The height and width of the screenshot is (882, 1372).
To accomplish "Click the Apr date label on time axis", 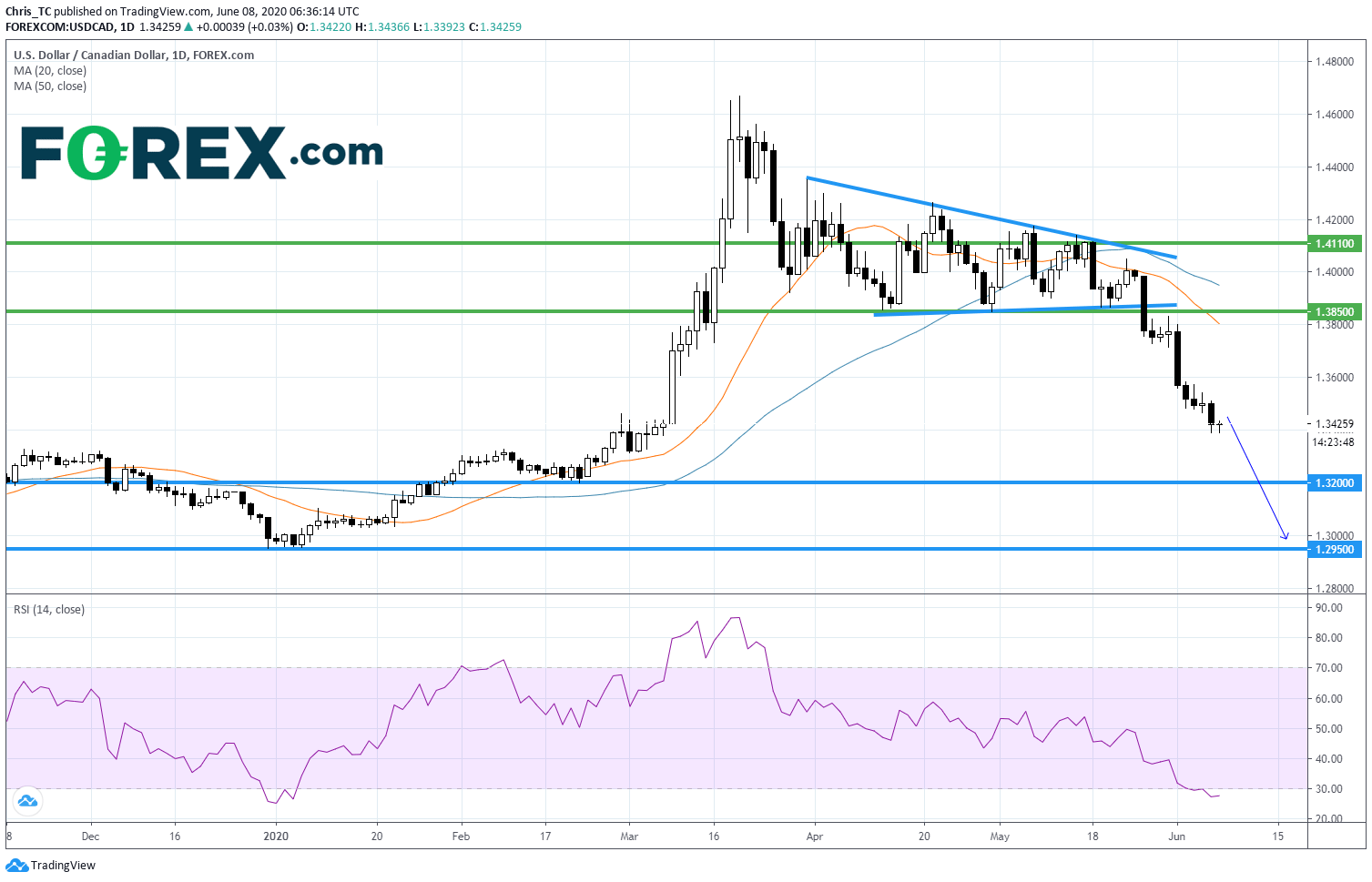I will (x=815, y=836).
